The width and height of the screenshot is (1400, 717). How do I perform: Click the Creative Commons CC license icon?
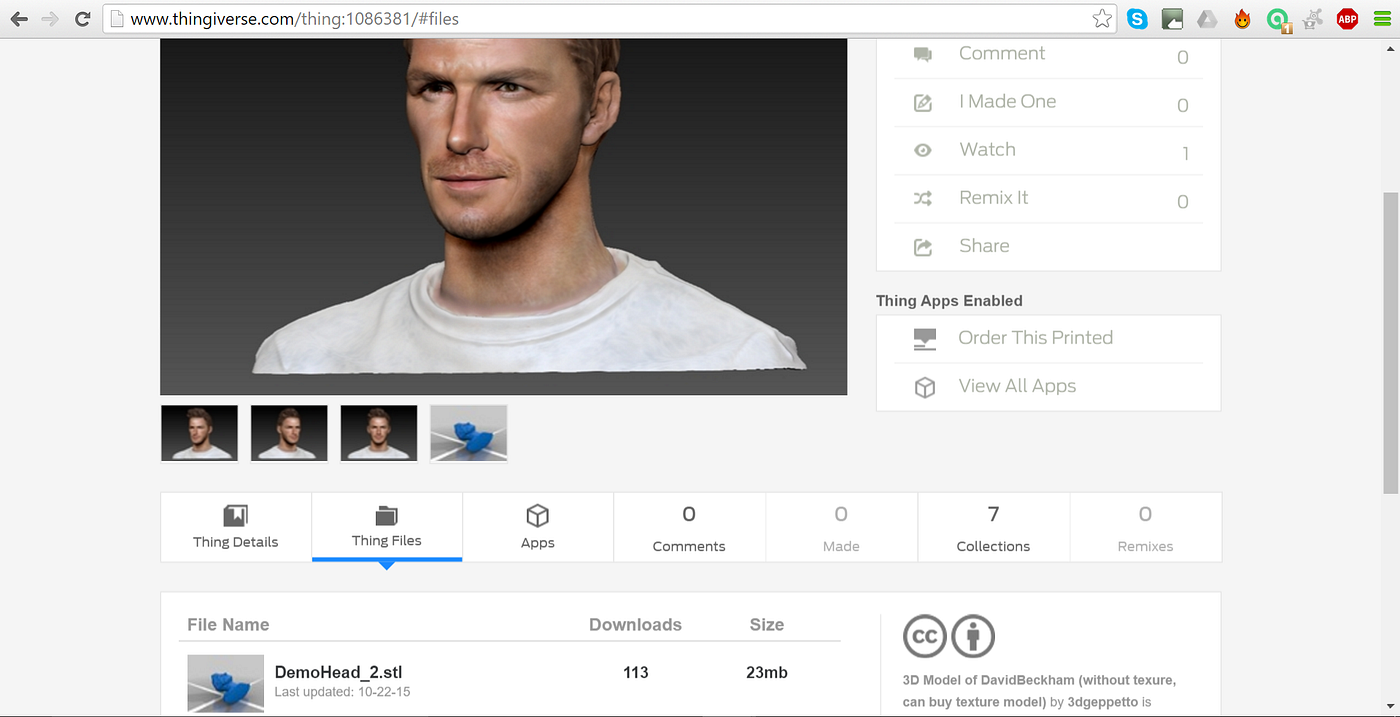pos(925,636)
